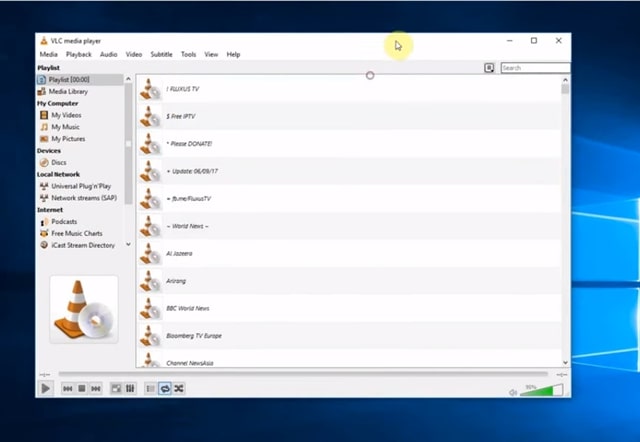This screenshot has width=640, height=442.
Task: Open Free Music Charts
Action: 77,233
